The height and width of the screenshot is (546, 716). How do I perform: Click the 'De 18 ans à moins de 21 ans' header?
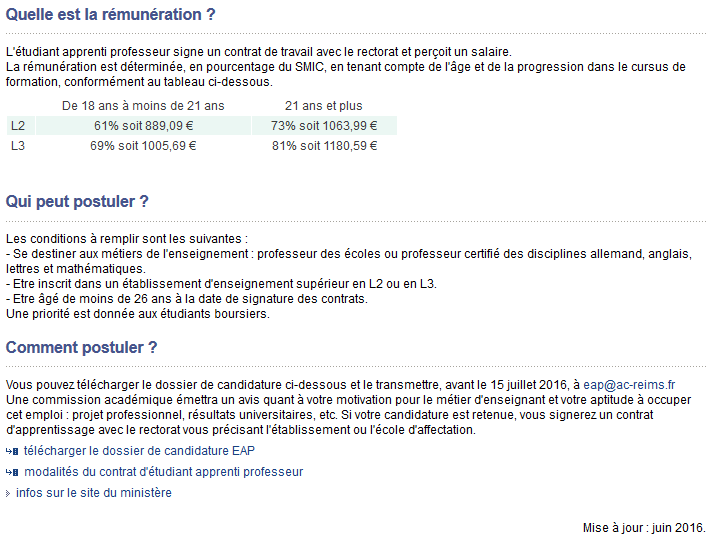pyautogui.click(x=143, y=106)
